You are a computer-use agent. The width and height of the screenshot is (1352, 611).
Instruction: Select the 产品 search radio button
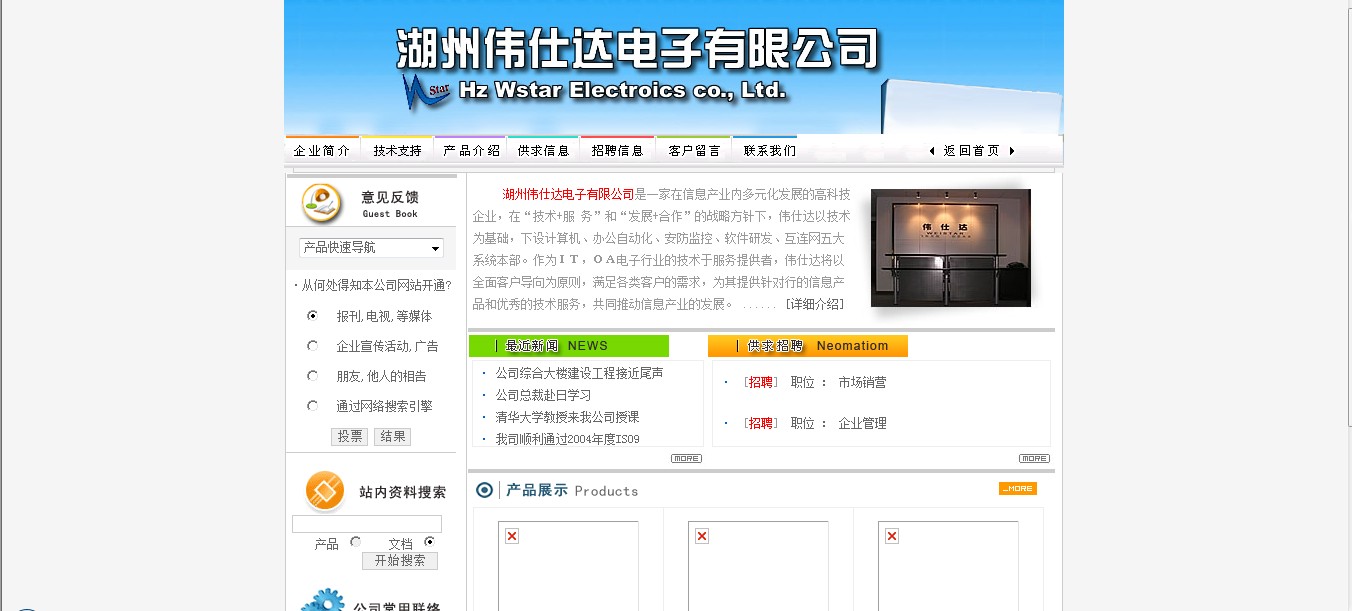[x=355, y=542]
